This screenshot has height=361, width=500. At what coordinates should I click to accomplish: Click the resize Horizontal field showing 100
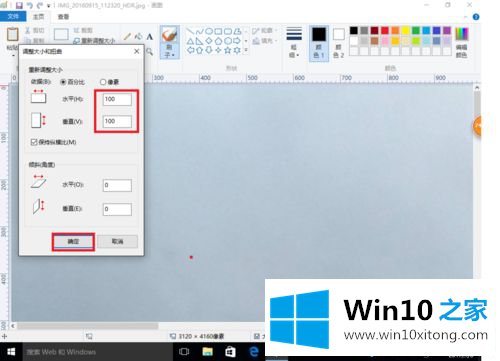117,99
